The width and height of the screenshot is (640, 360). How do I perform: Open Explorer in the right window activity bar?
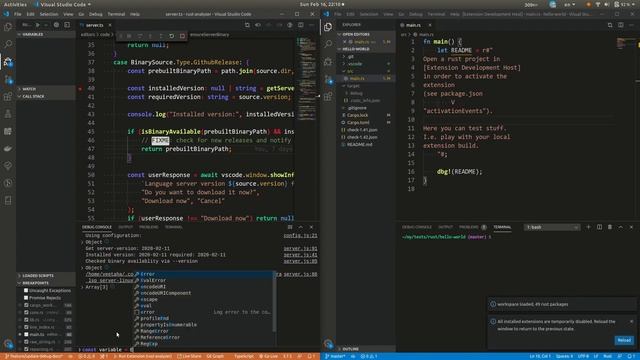328,27
